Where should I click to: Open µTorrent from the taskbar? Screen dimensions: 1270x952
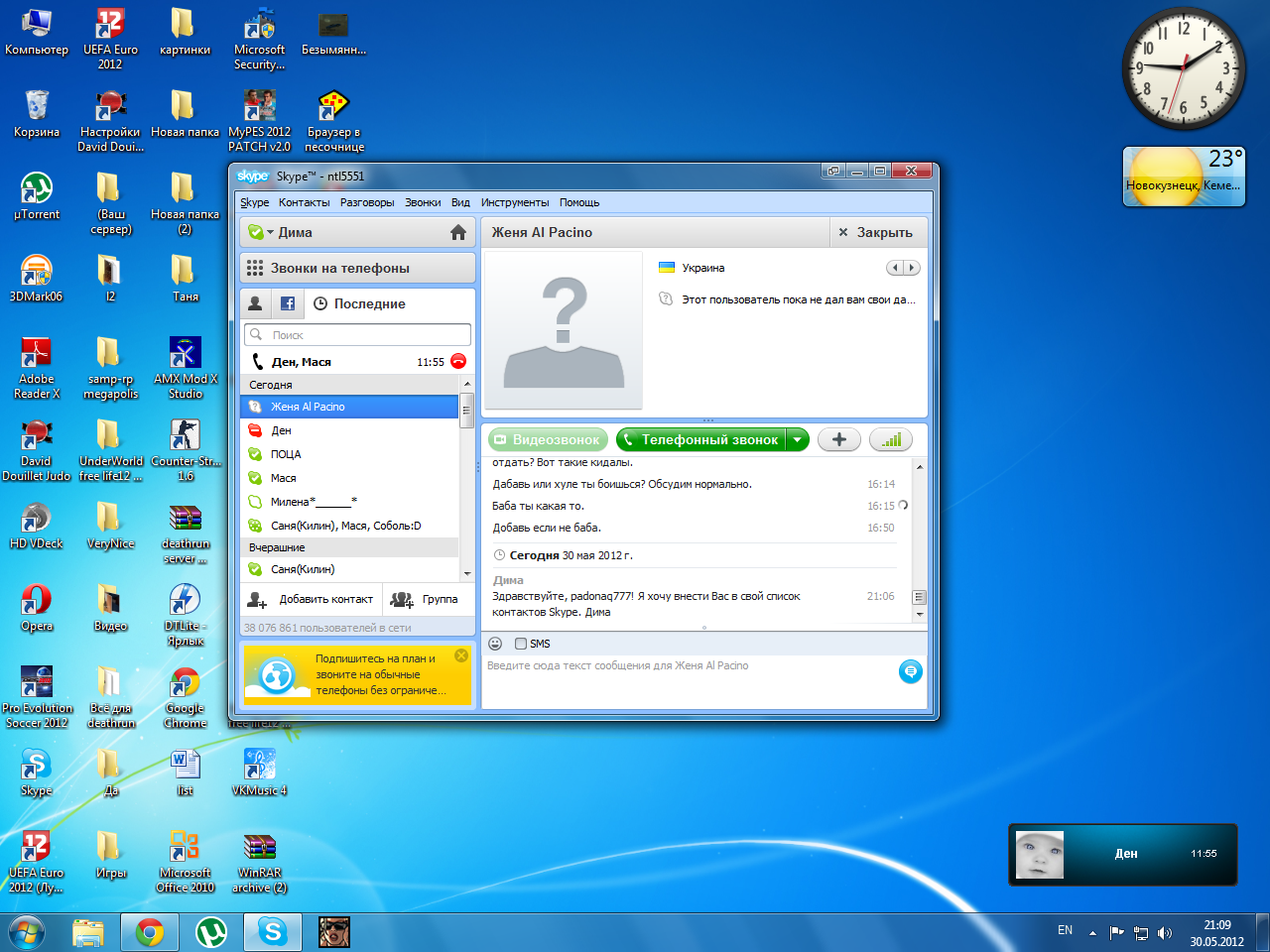tap(211, 932)
